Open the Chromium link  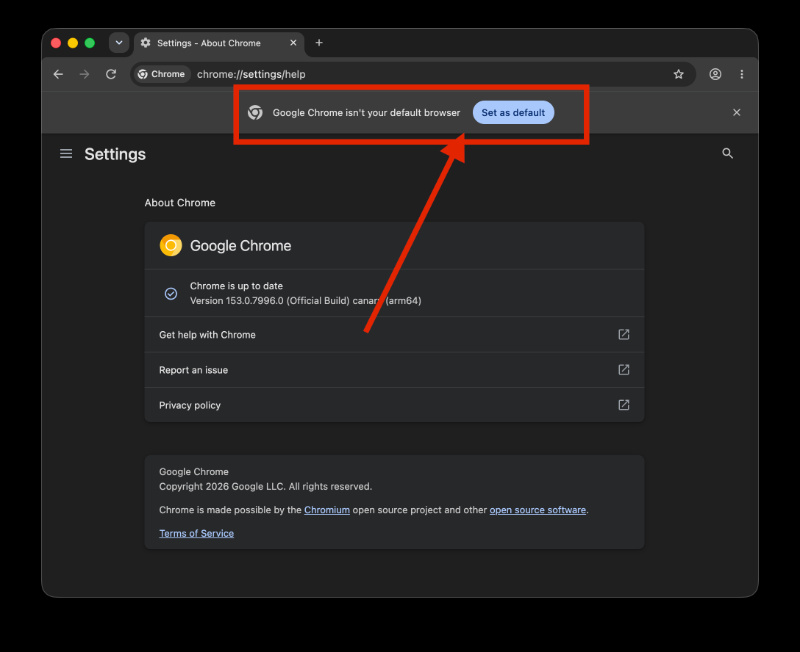click(327, 510)
